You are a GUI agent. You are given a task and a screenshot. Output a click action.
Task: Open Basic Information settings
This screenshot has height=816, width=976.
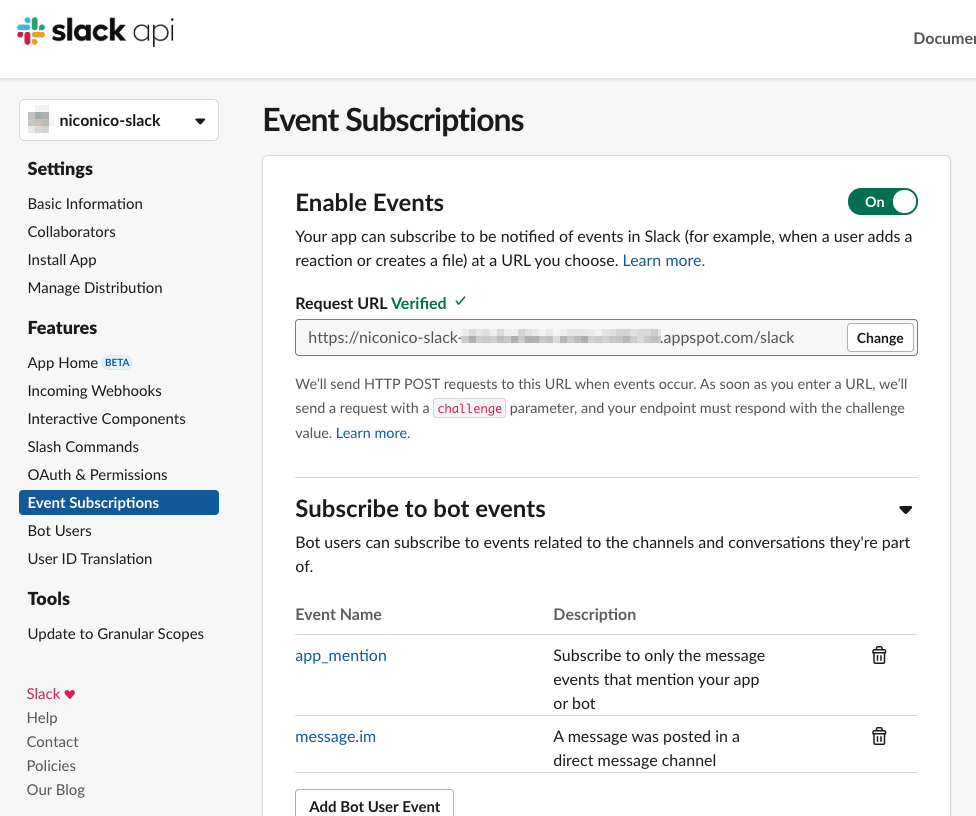coord(85,204)
